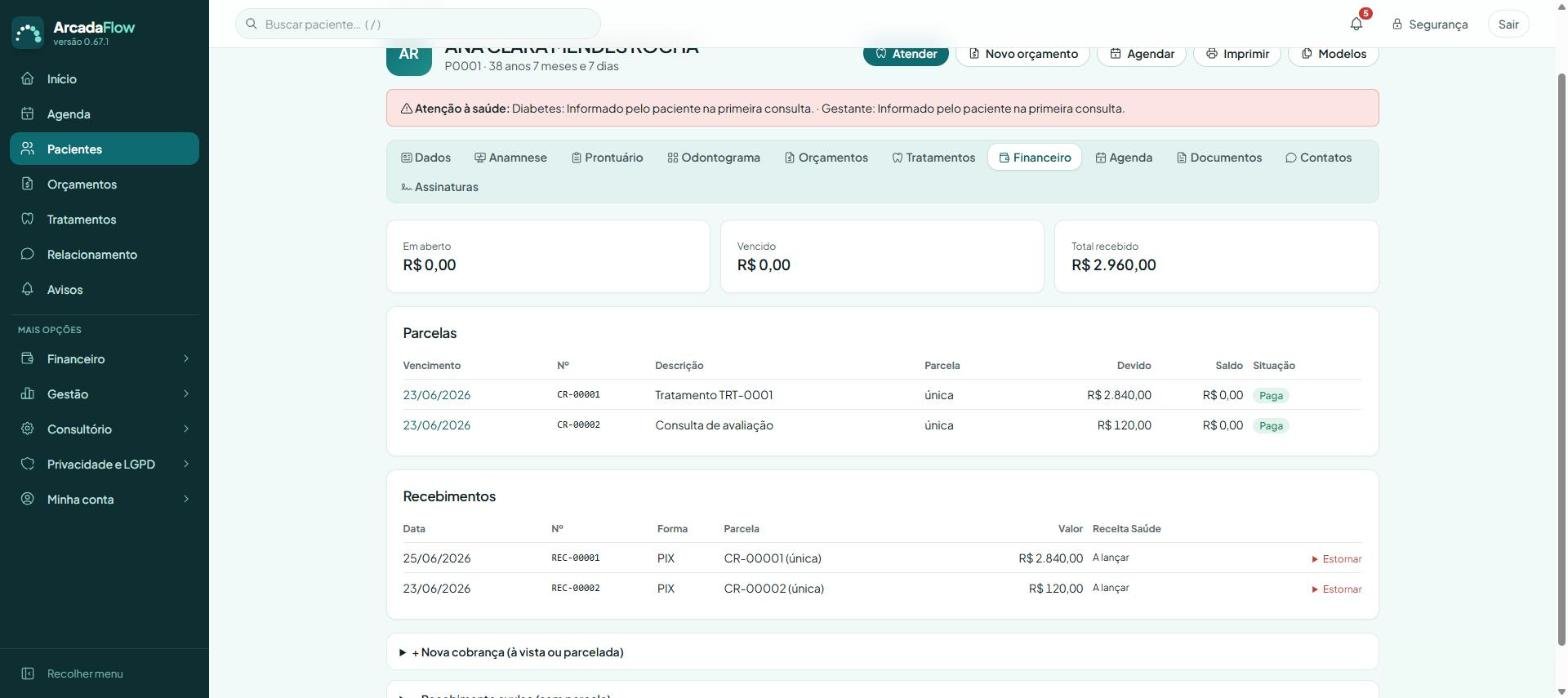This screenshot has height=698, width=1568.
Task: Click the Paga badge for CR-00001
Action: click(1271, 396)
